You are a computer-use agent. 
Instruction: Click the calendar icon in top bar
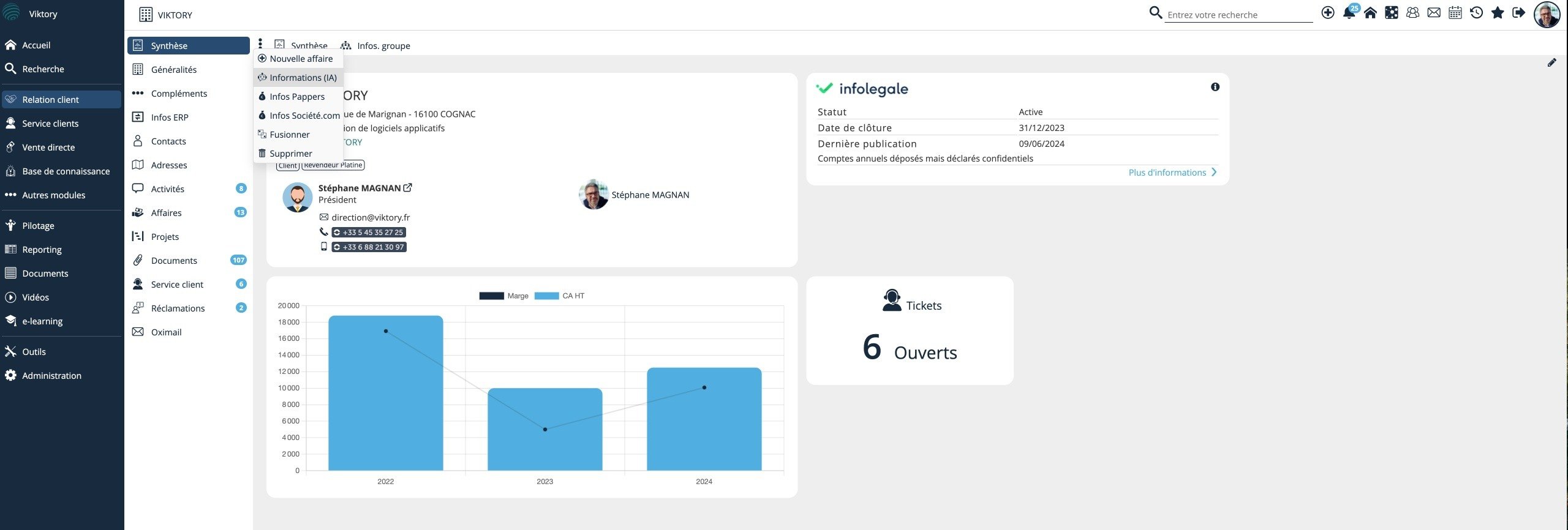(x=1455, y=13)
